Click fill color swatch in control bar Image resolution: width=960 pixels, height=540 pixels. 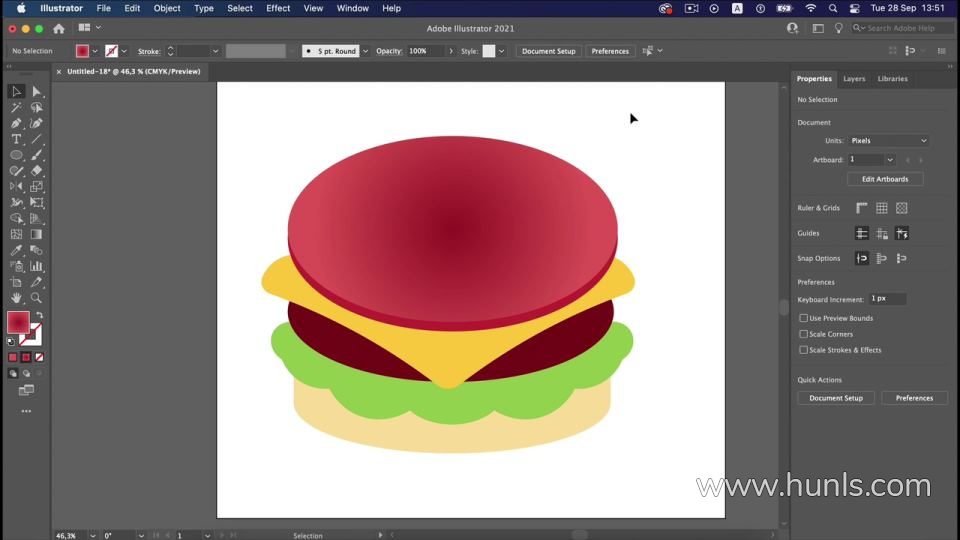pyautogui.click(x=82, y=51)
